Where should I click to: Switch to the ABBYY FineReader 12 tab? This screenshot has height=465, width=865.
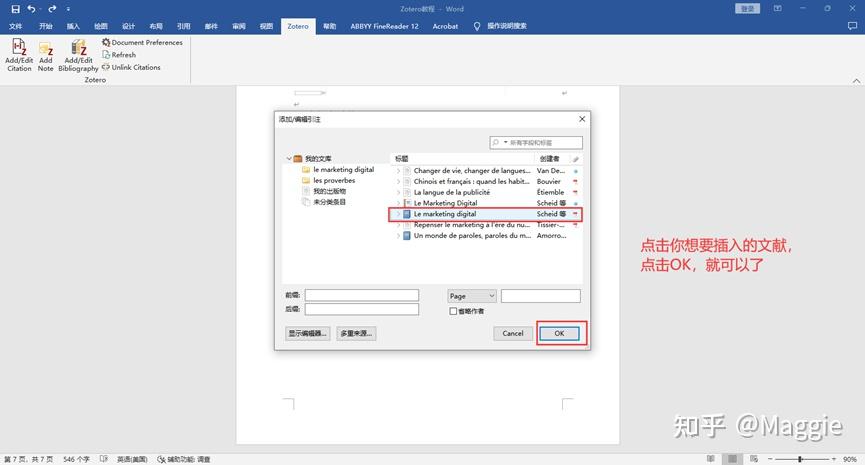point(385,26)
